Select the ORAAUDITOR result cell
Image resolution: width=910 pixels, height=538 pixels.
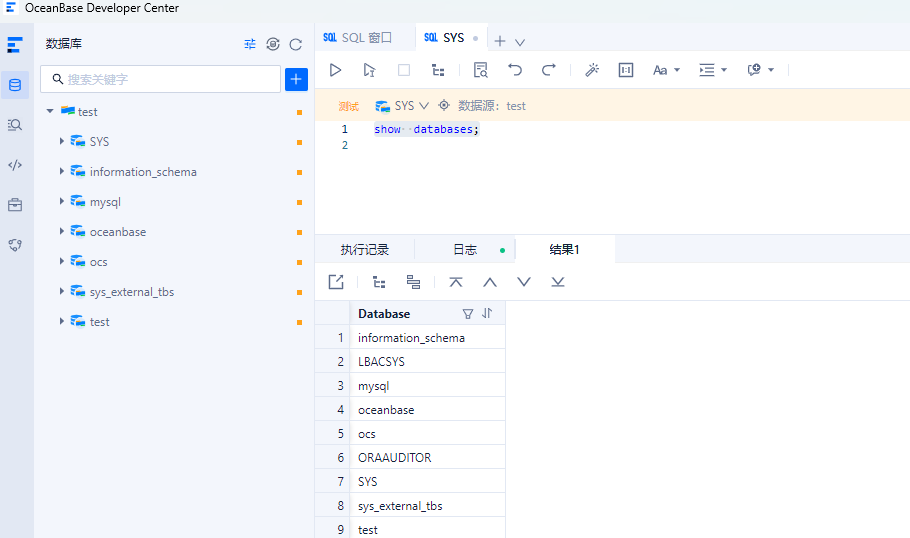(x=428, y=457)
